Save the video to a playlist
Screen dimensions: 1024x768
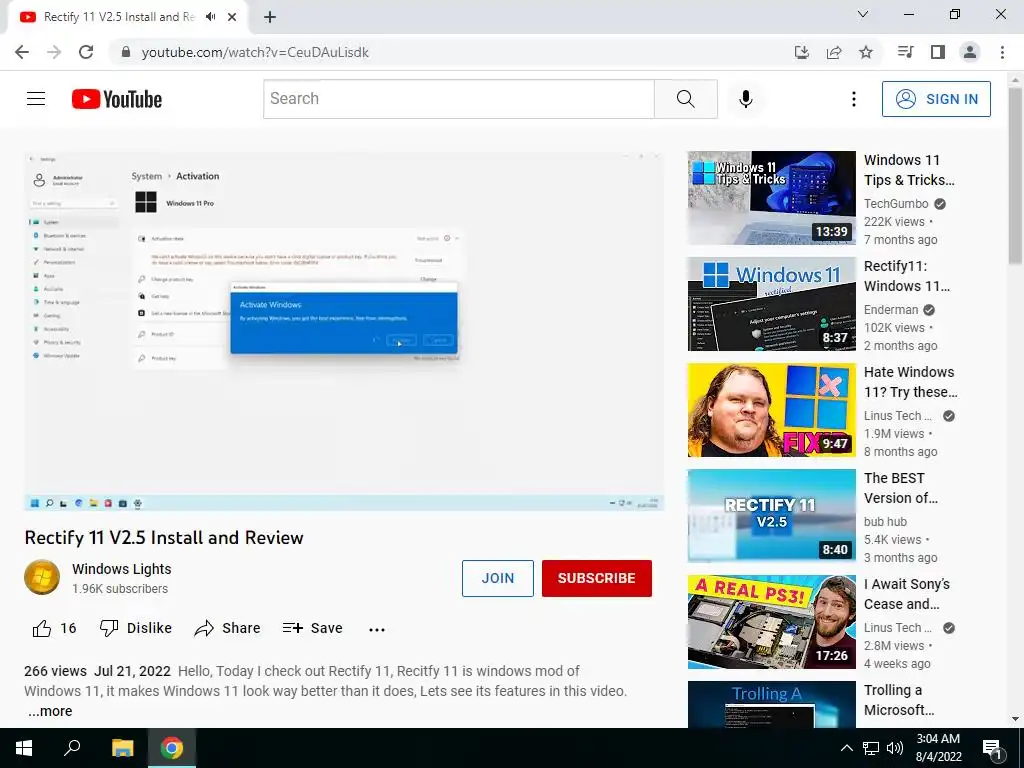pos(312,628)
